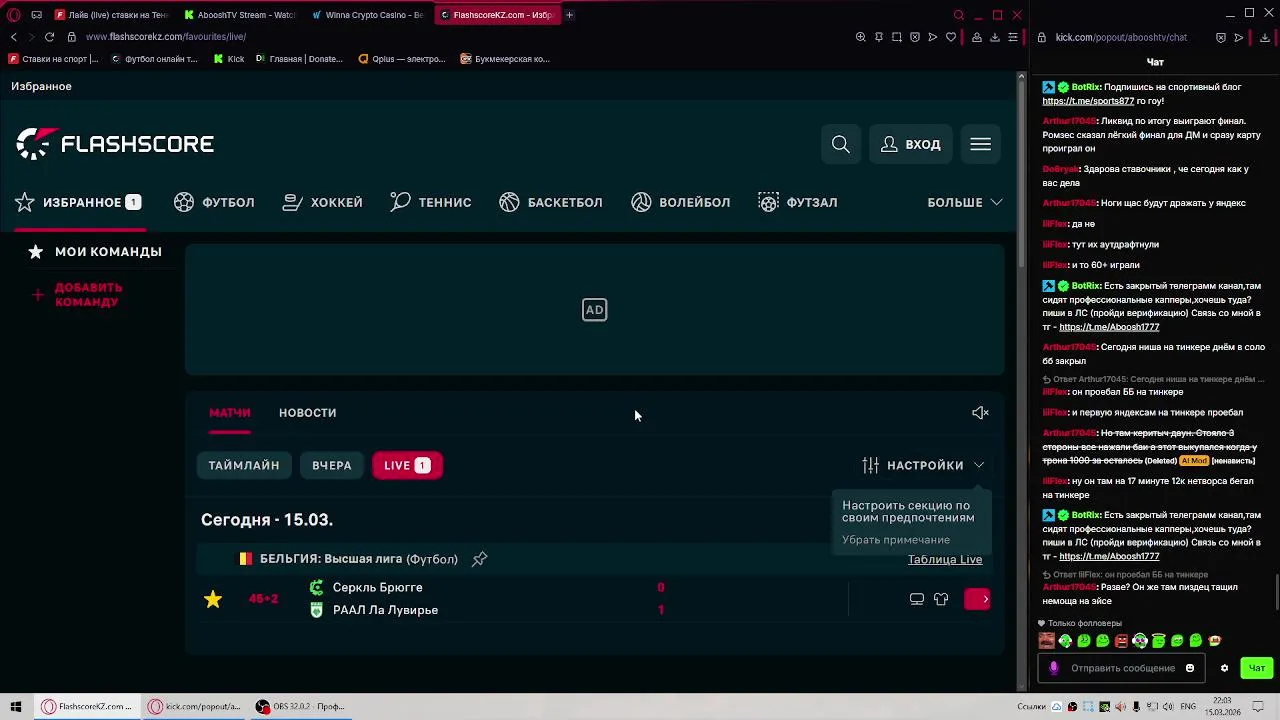Switch to Winna Crypto Casino tab

coord(368,15)
